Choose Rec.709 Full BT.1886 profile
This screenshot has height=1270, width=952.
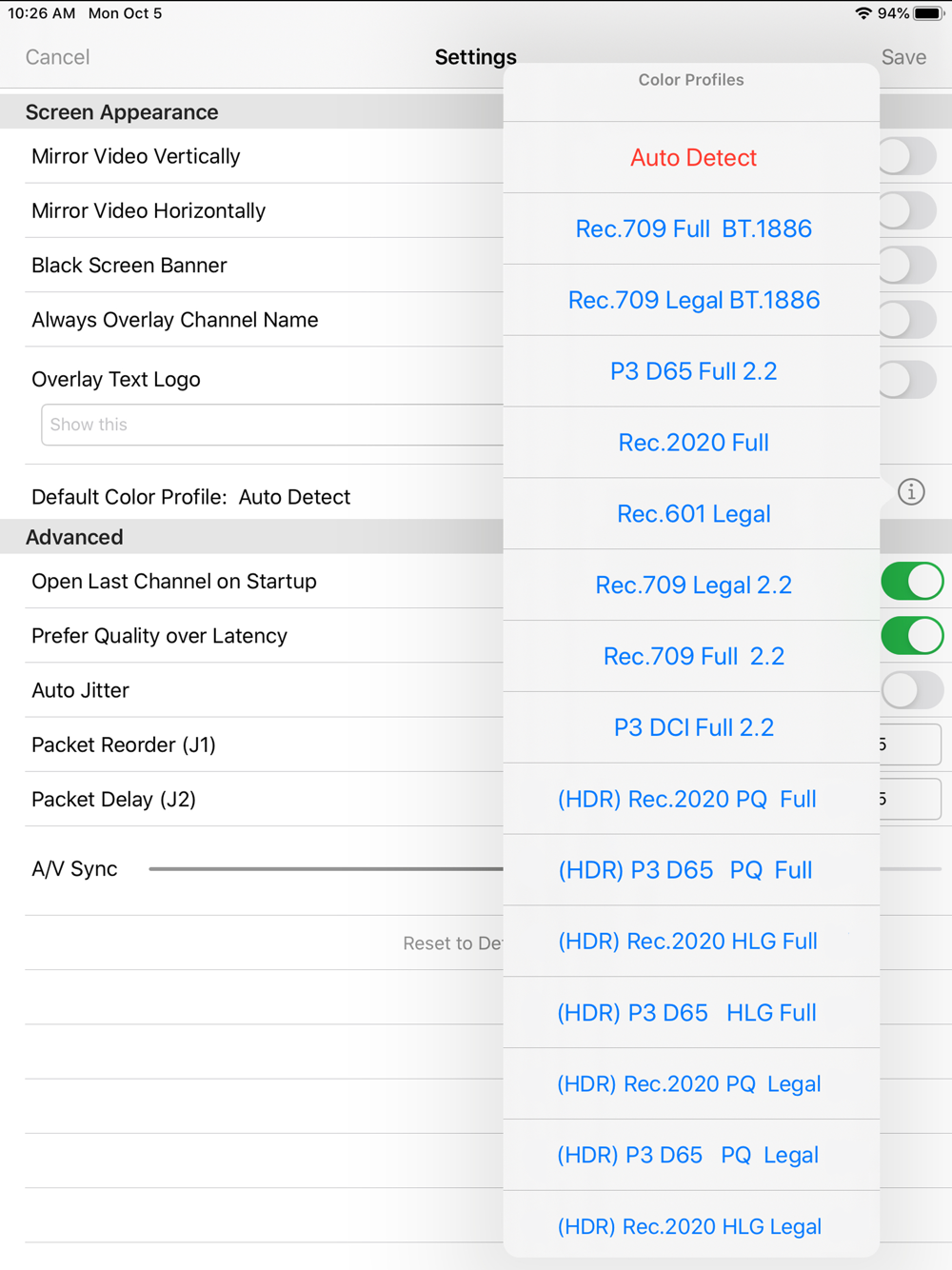(692, 228)
